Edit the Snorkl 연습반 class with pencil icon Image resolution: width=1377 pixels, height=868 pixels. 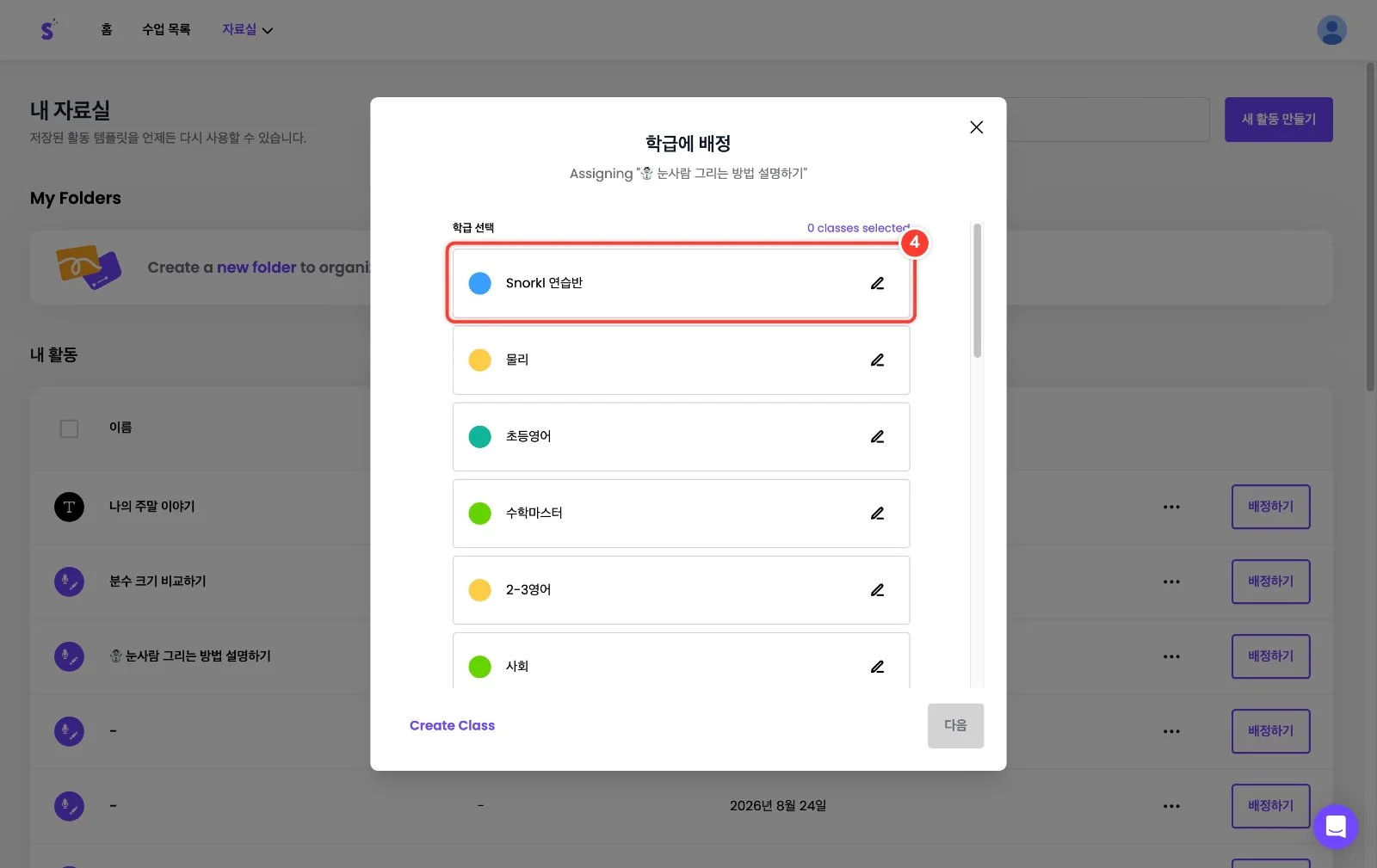877,283
